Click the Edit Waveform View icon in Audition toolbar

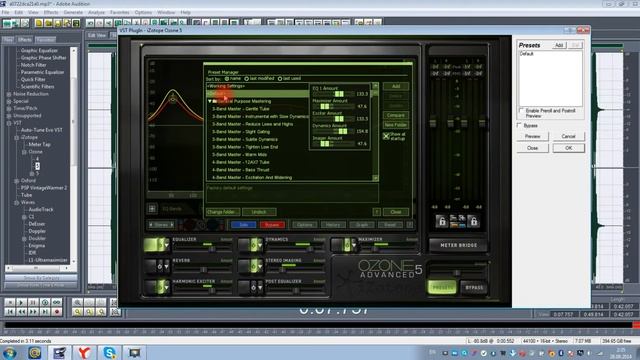[x=7, y=23]
